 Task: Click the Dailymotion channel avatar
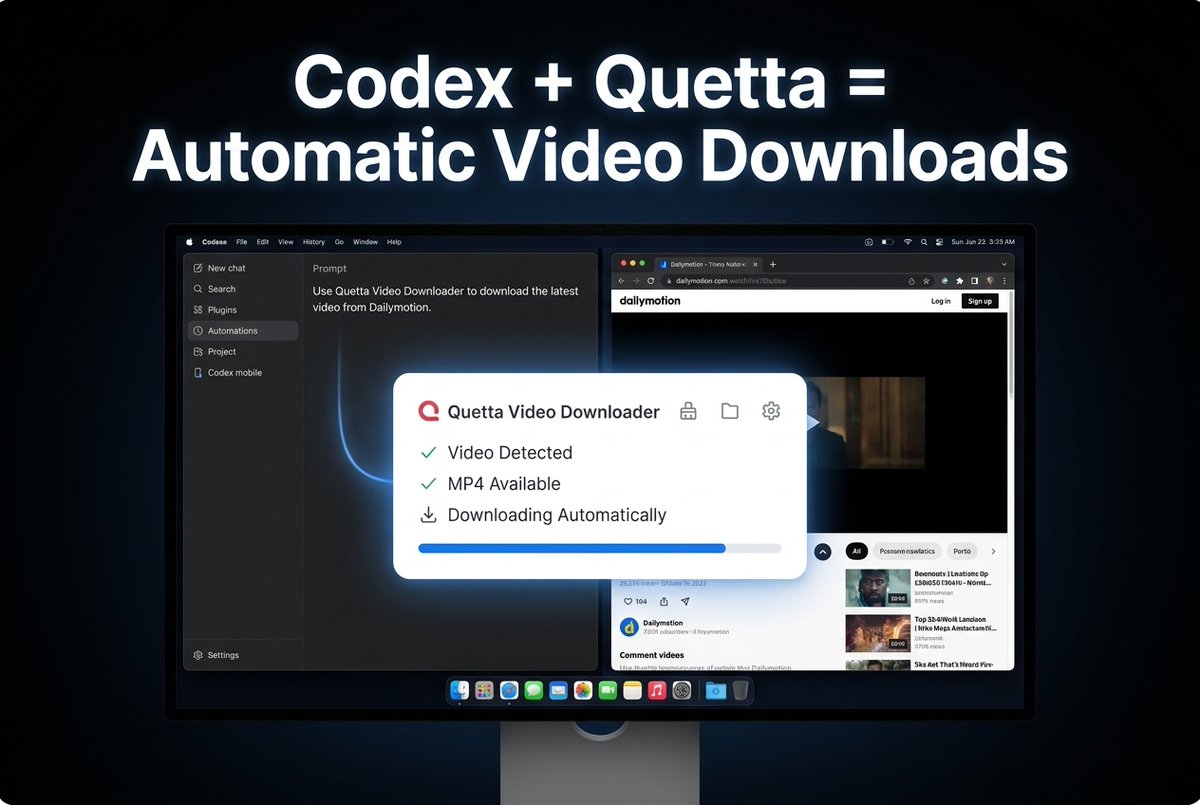tap(629, 627)
